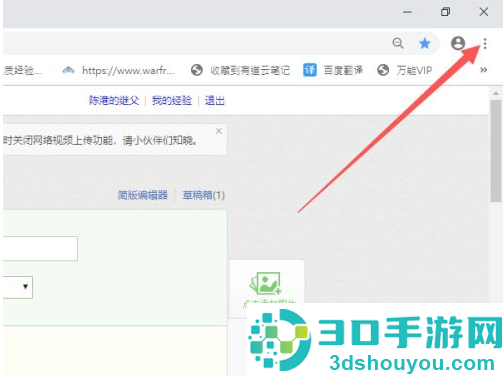Screen dimensions: 503x378
Task: Click the title text input field
Action: tap(40, 248)
